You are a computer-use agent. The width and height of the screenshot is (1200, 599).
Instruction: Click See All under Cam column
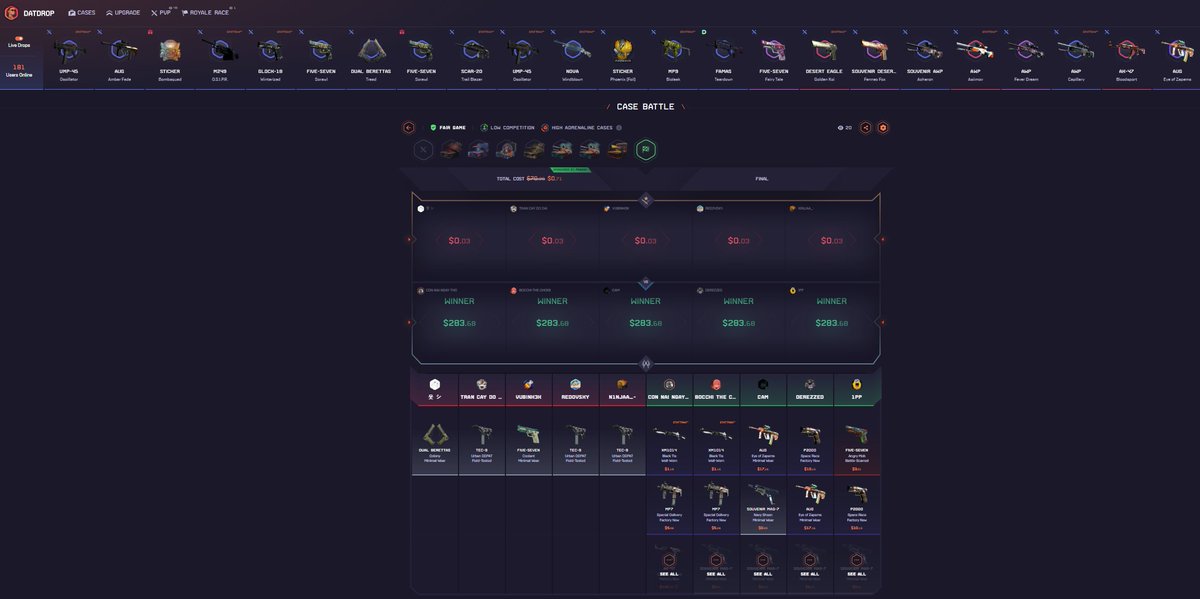[763, 574]
